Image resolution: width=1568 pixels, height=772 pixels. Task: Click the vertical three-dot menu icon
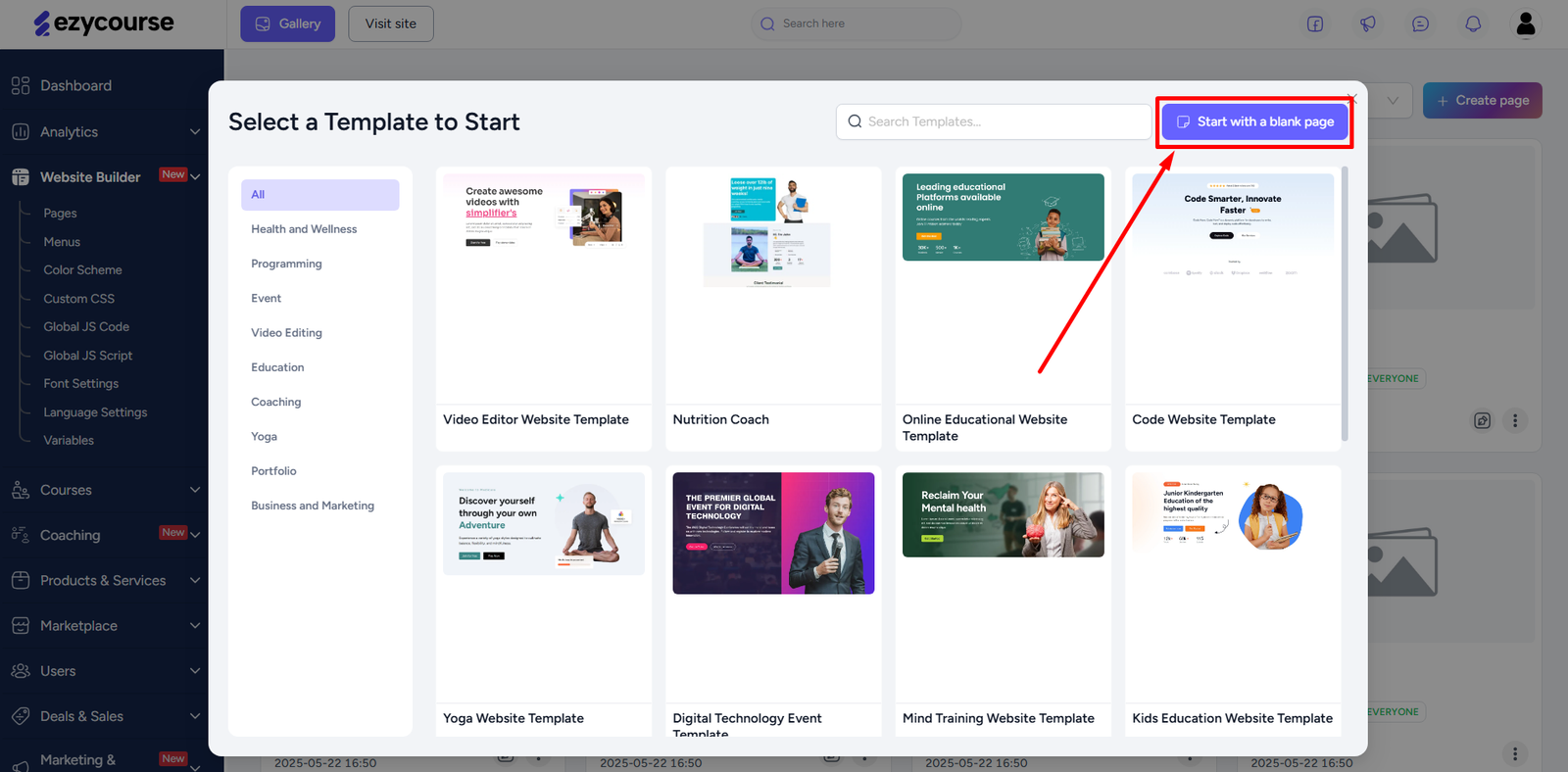tap(1515, 420)
